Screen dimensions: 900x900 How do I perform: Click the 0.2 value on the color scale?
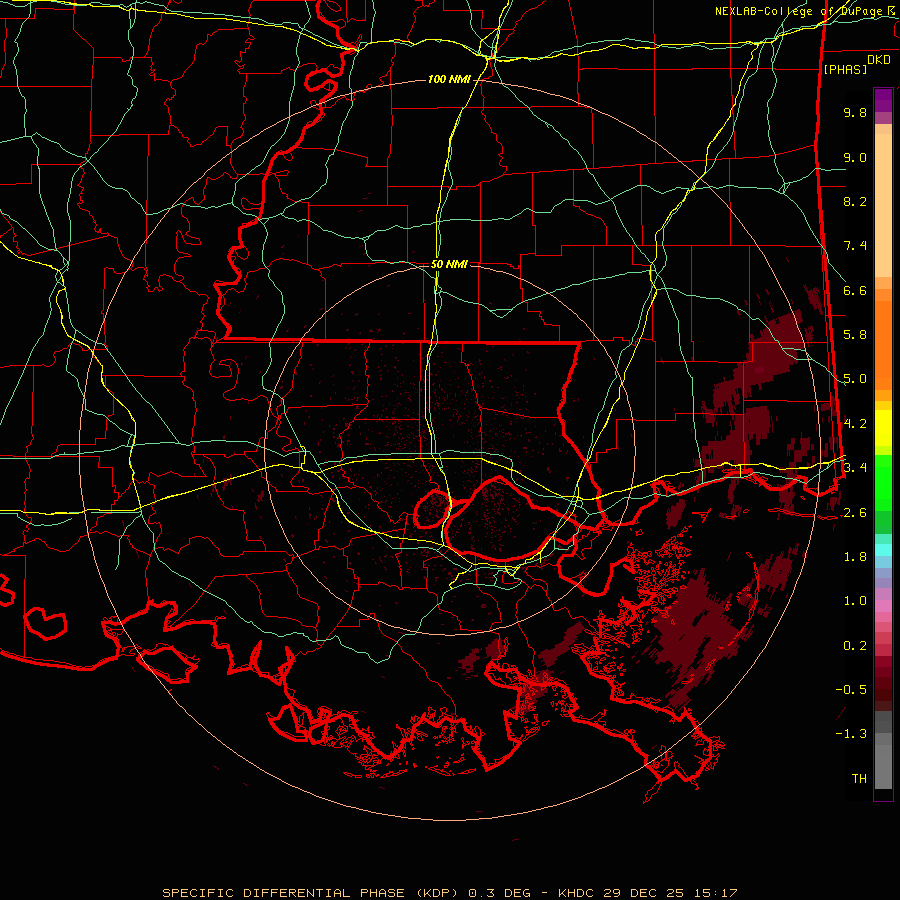click(x=855, y=646)
